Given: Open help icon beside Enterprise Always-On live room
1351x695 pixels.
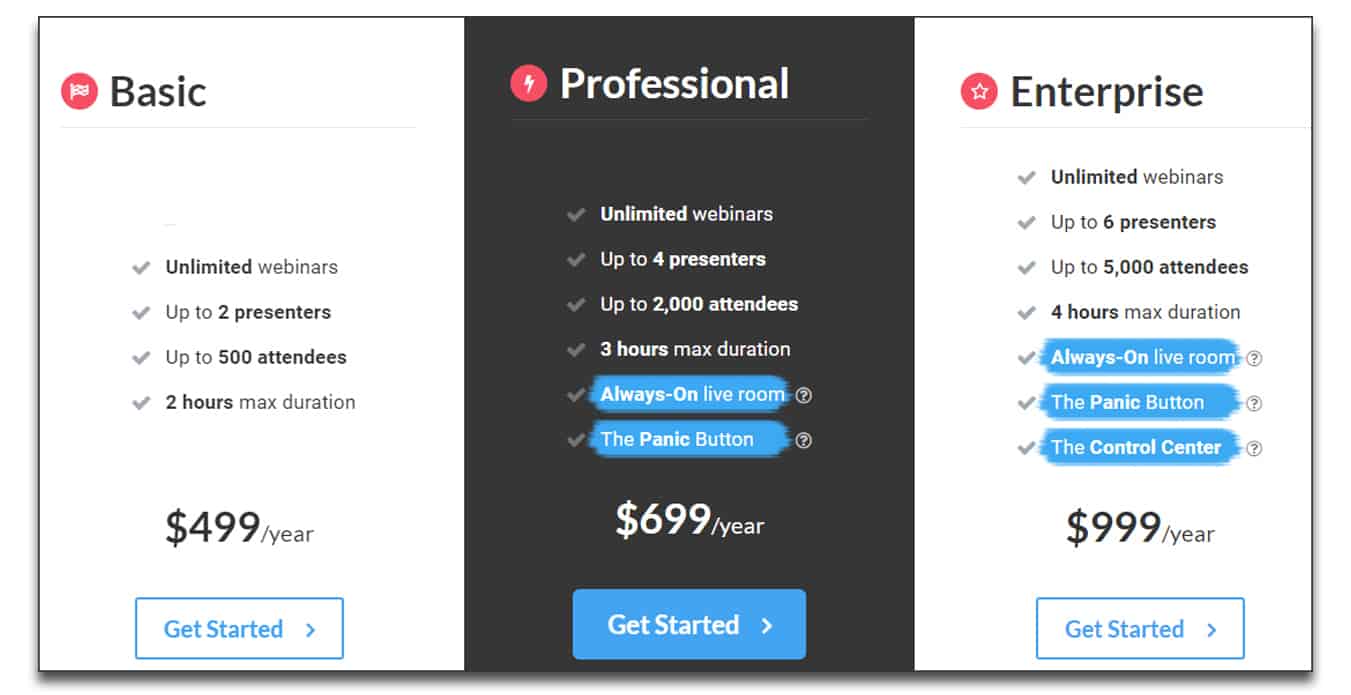Looking at the screenshot, I should [1254, 358].
